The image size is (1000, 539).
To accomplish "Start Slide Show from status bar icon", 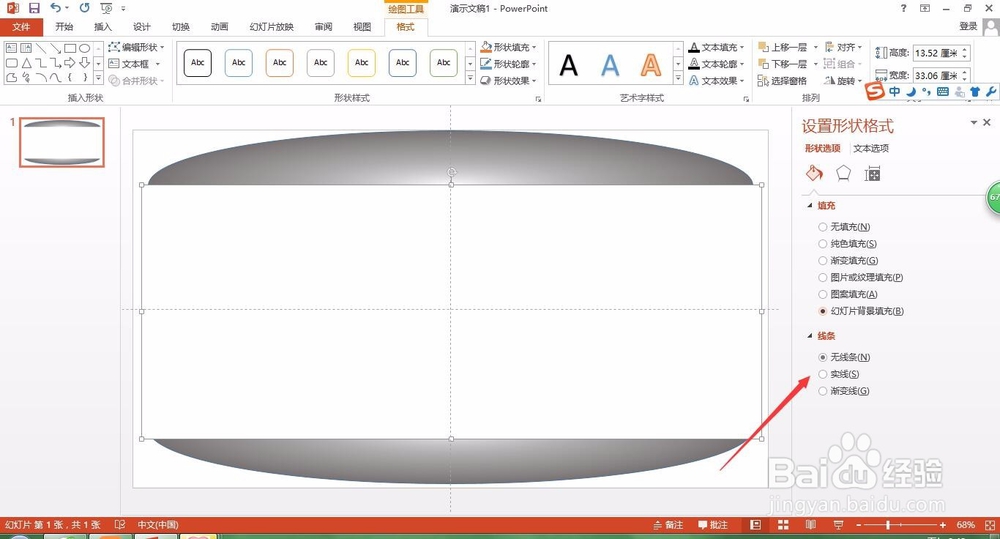I will point(838,525).
